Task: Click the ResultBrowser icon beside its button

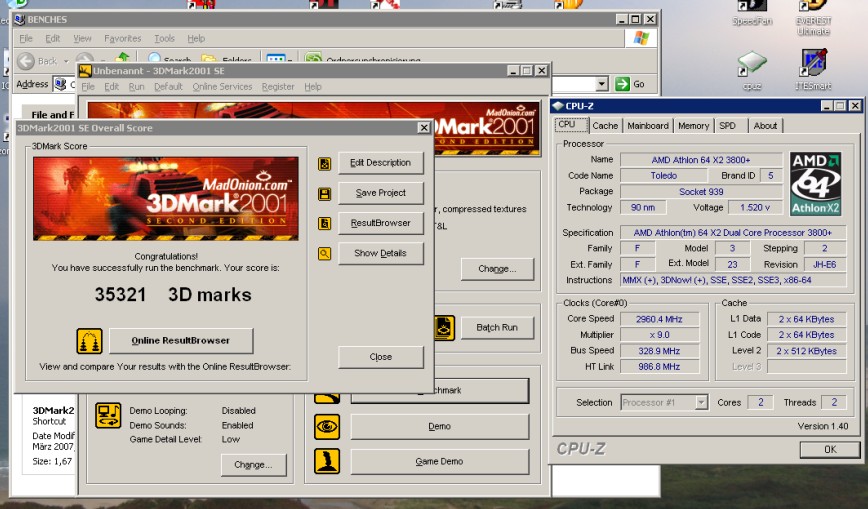Action: [324, 223]
